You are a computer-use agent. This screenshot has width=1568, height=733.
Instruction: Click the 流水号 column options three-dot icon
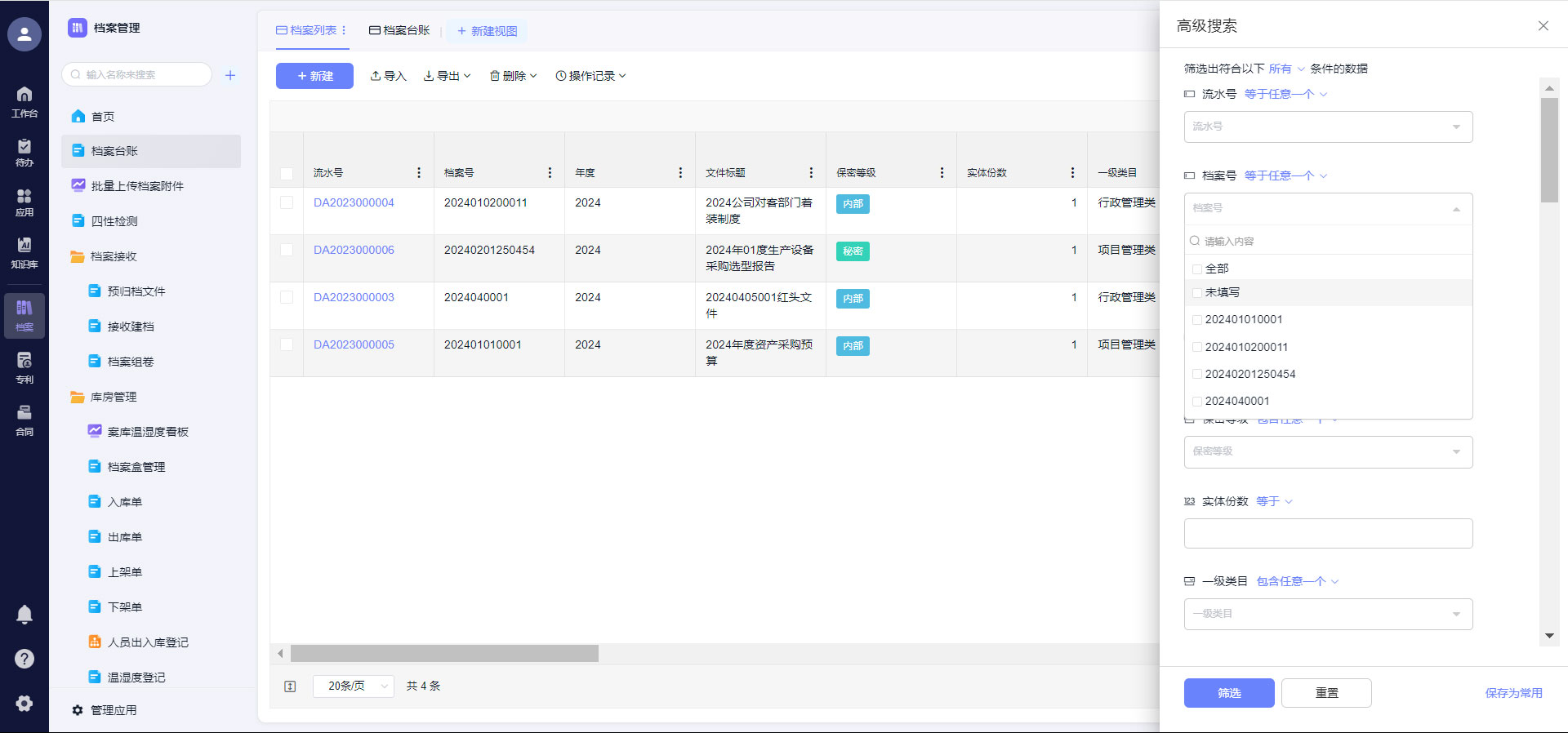[419, 173]
